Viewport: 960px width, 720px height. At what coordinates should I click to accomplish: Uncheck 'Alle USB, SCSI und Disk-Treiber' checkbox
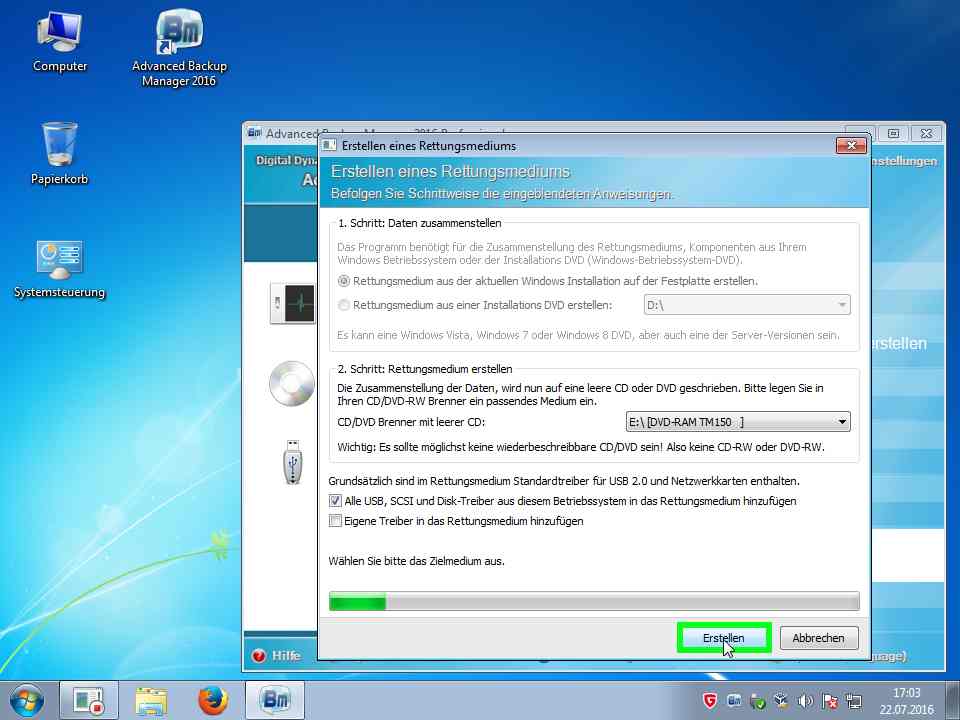[335, 501]
